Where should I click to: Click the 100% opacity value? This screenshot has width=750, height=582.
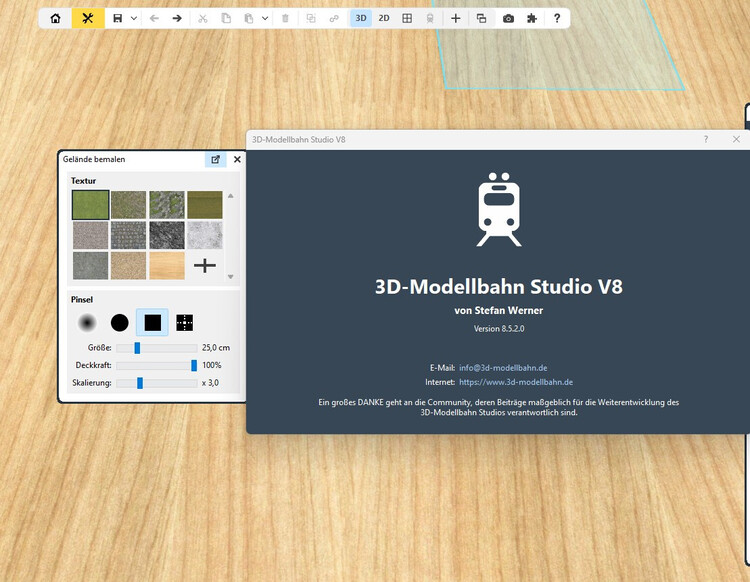tap(211, 365)
